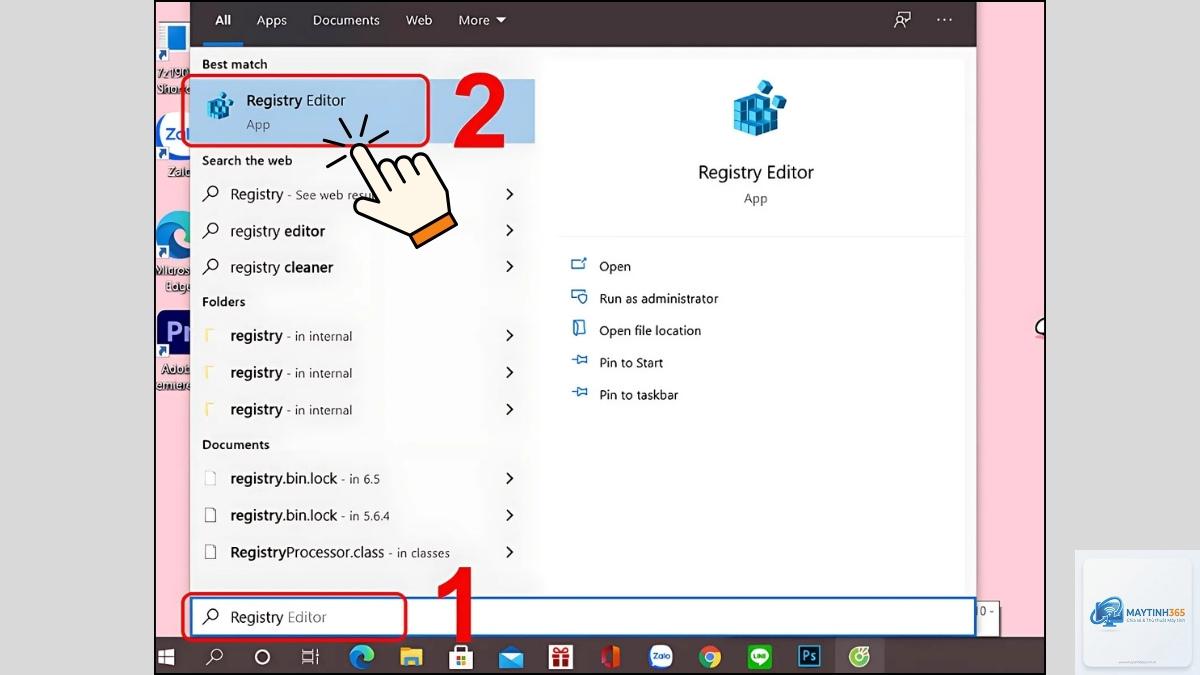The image size is (1200, 675).
Task: Click the Open action icon
Action: [x=578, y=265]
